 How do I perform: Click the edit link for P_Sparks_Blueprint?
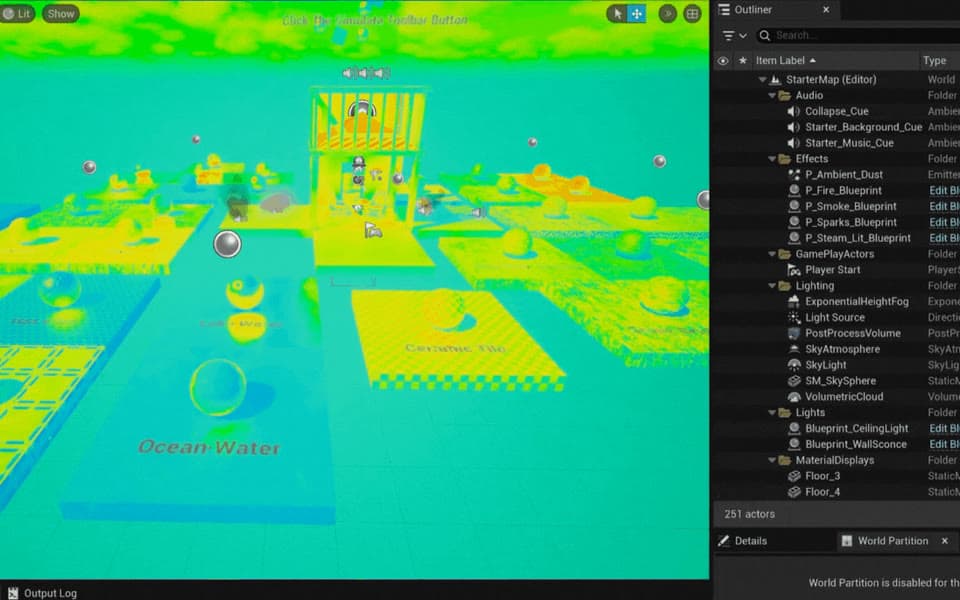coord(944,223)
